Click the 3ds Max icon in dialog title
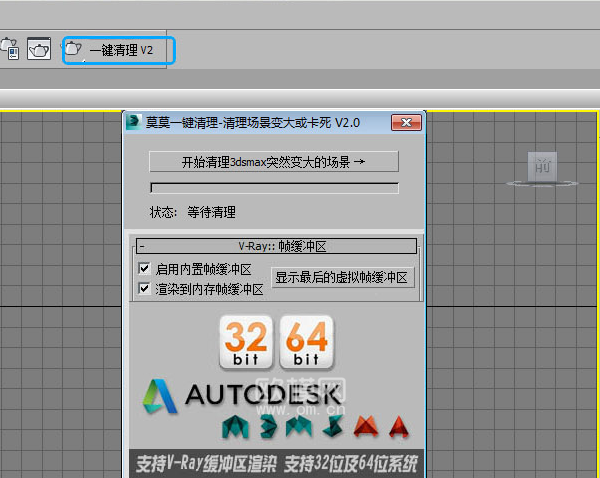The image size is (600, 478). [x=134, y=122]
